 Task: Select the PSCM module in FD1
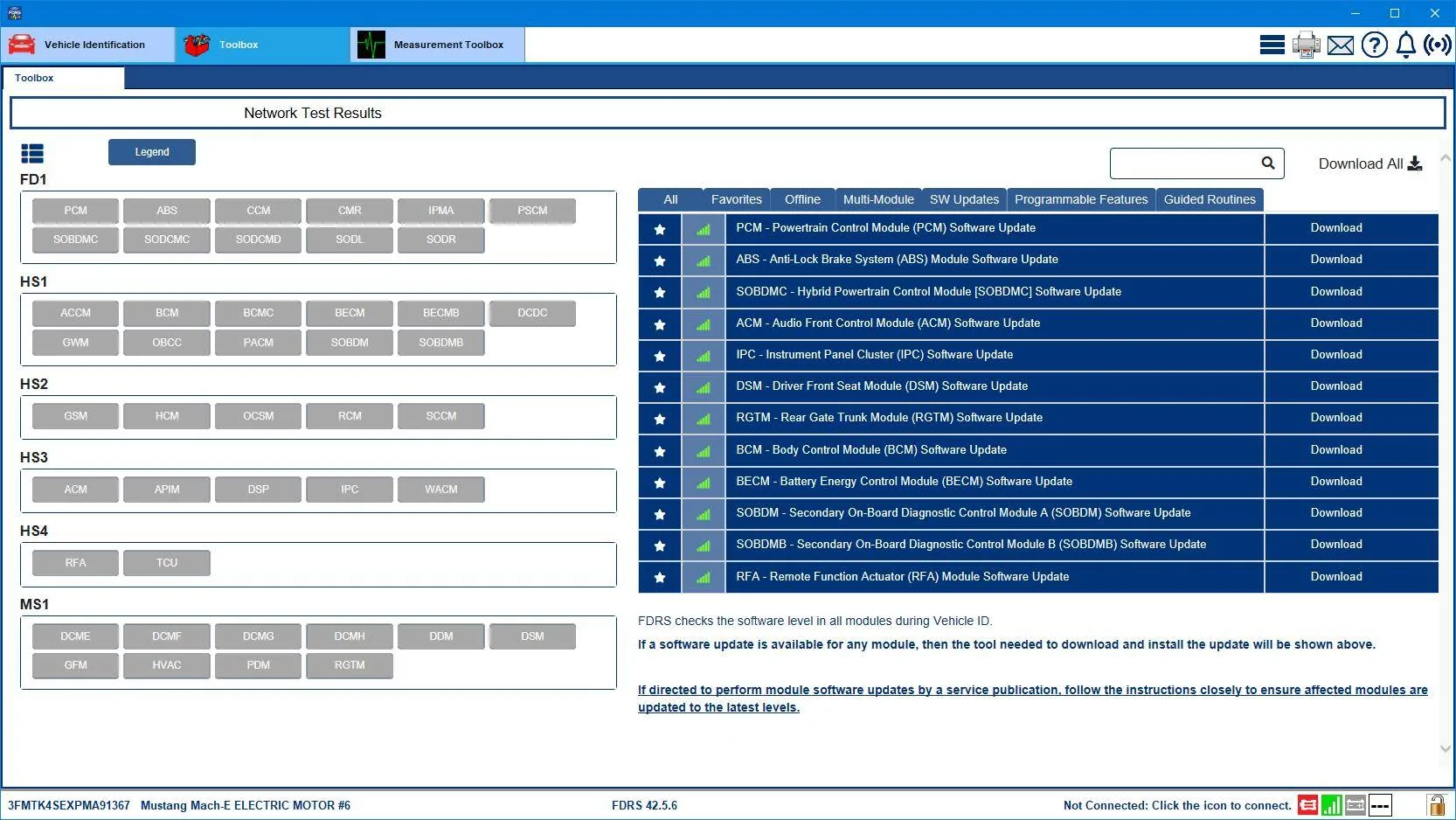532,211
